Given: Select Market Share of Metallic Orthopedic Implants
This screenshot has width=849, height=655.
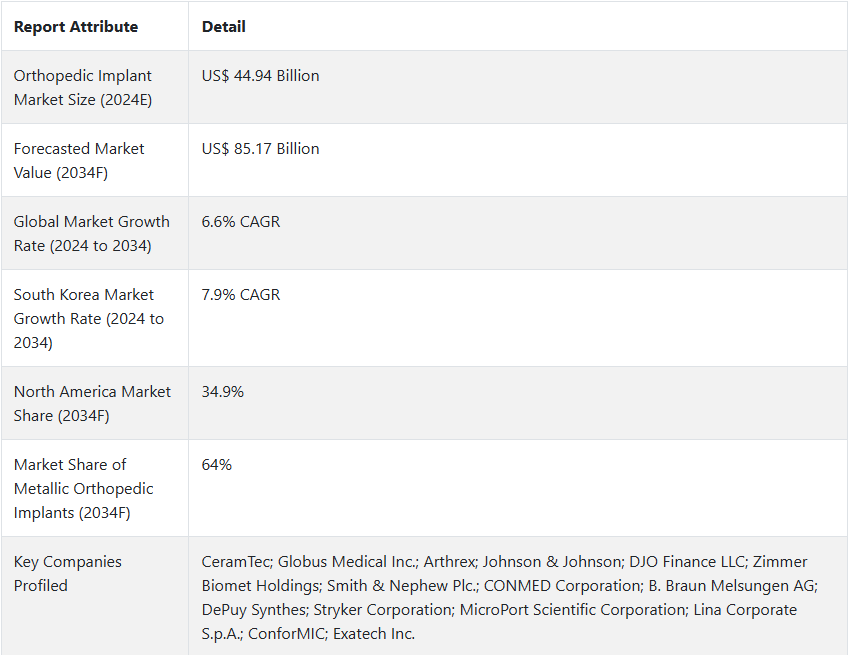Looking at the screenshot, I should 83,489.
